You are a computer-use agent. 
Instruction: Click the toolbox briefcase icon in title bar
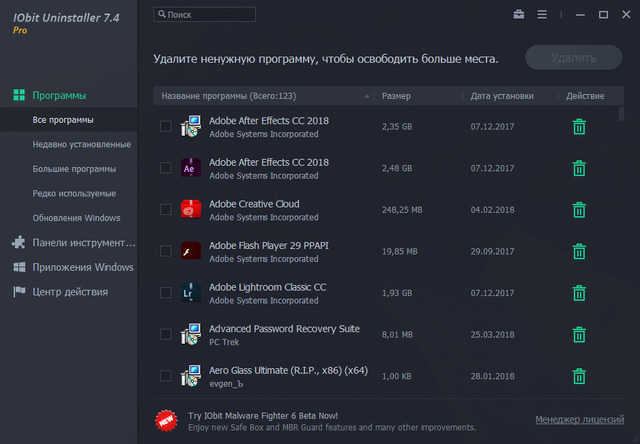click(x=519, y=15)
